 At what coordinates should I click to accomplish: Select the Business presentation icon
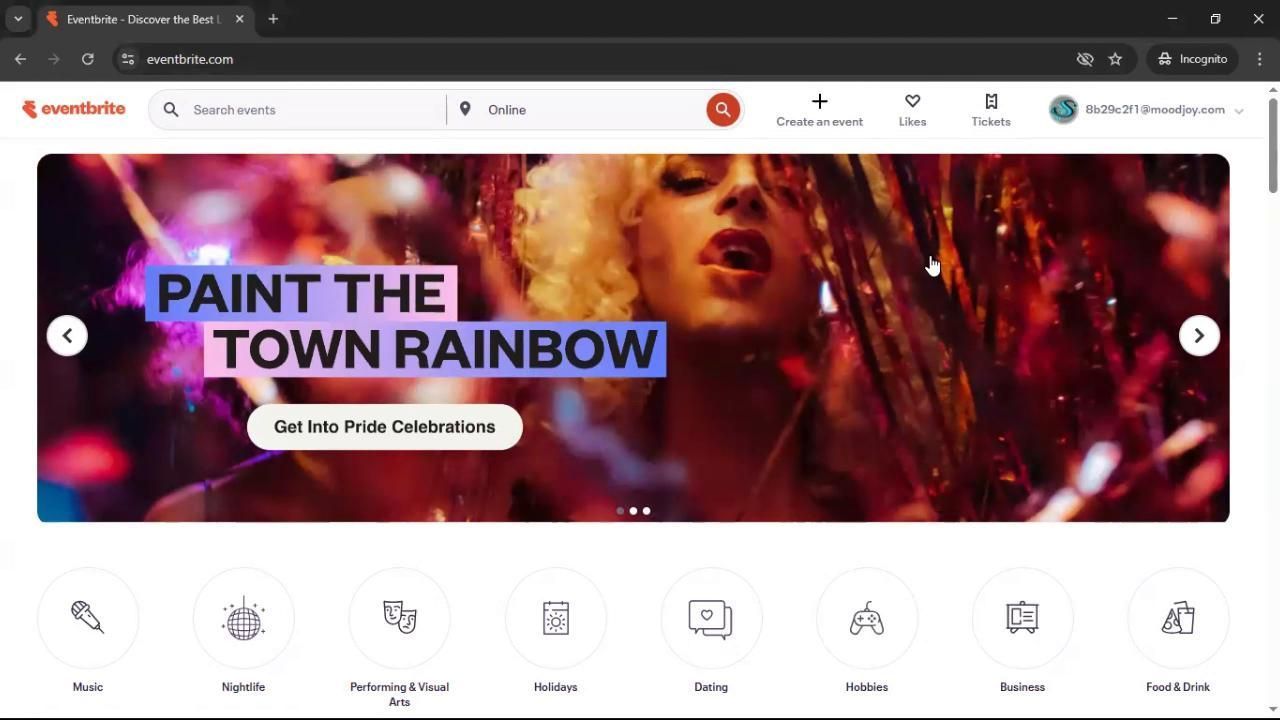tap(1022, 618)
